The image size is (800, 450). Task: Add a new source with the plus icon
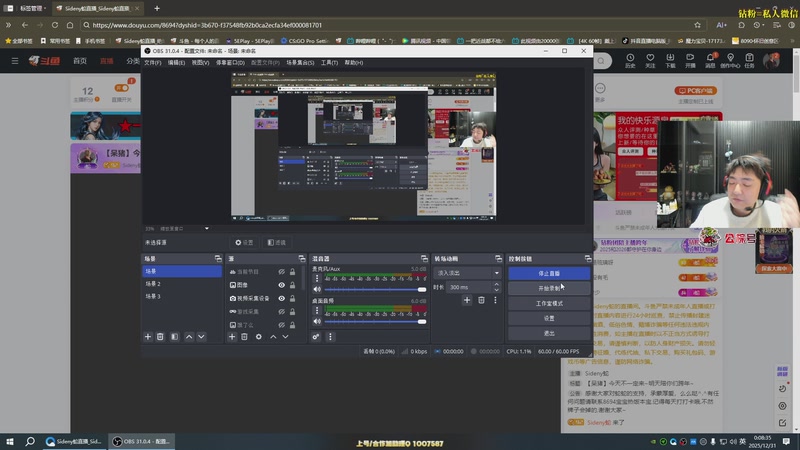[232, 337]
